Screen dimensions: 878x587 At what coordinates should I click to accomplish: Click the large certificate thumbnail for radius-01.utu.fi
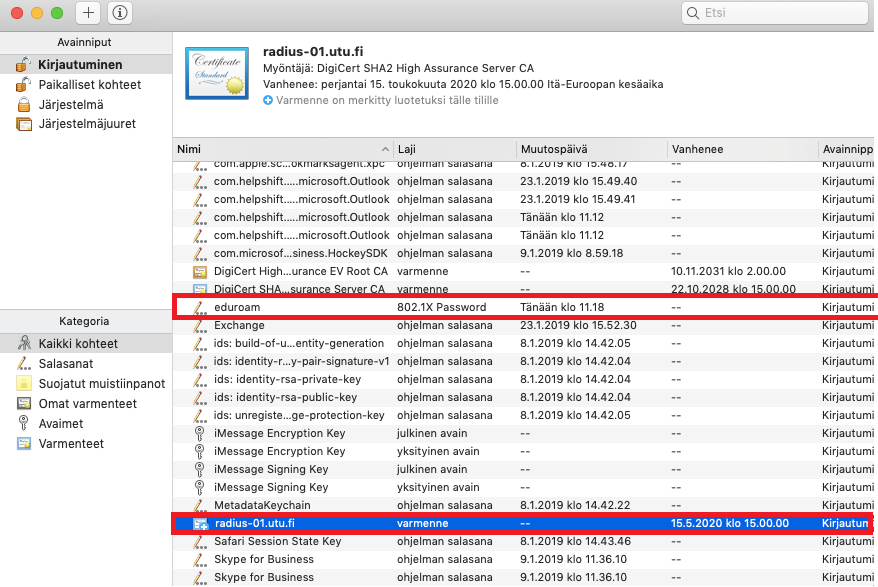[217, 74]
